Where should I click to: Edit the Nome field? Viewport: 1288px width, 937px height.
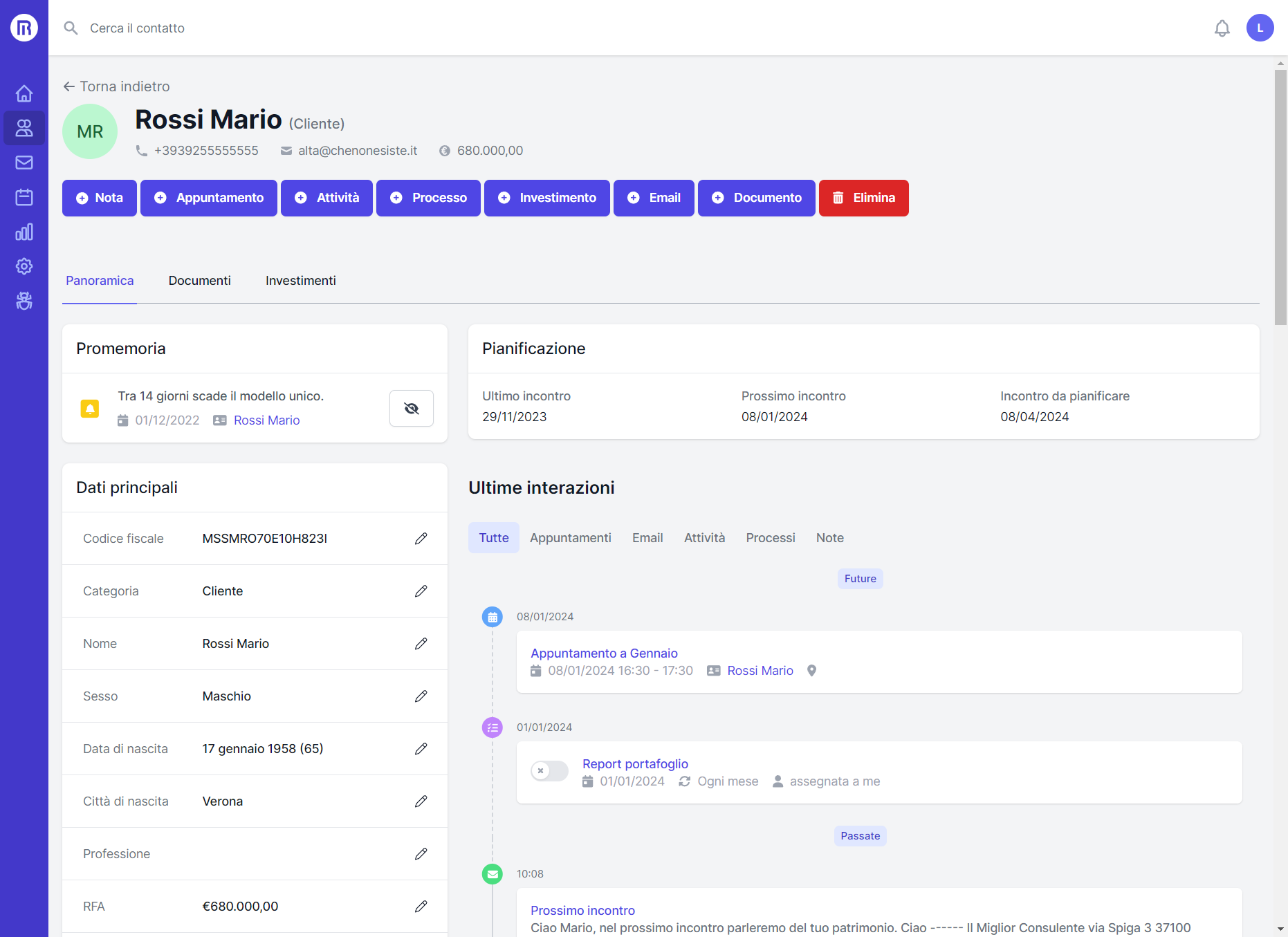pyautogui.click(x=421, y=644)
